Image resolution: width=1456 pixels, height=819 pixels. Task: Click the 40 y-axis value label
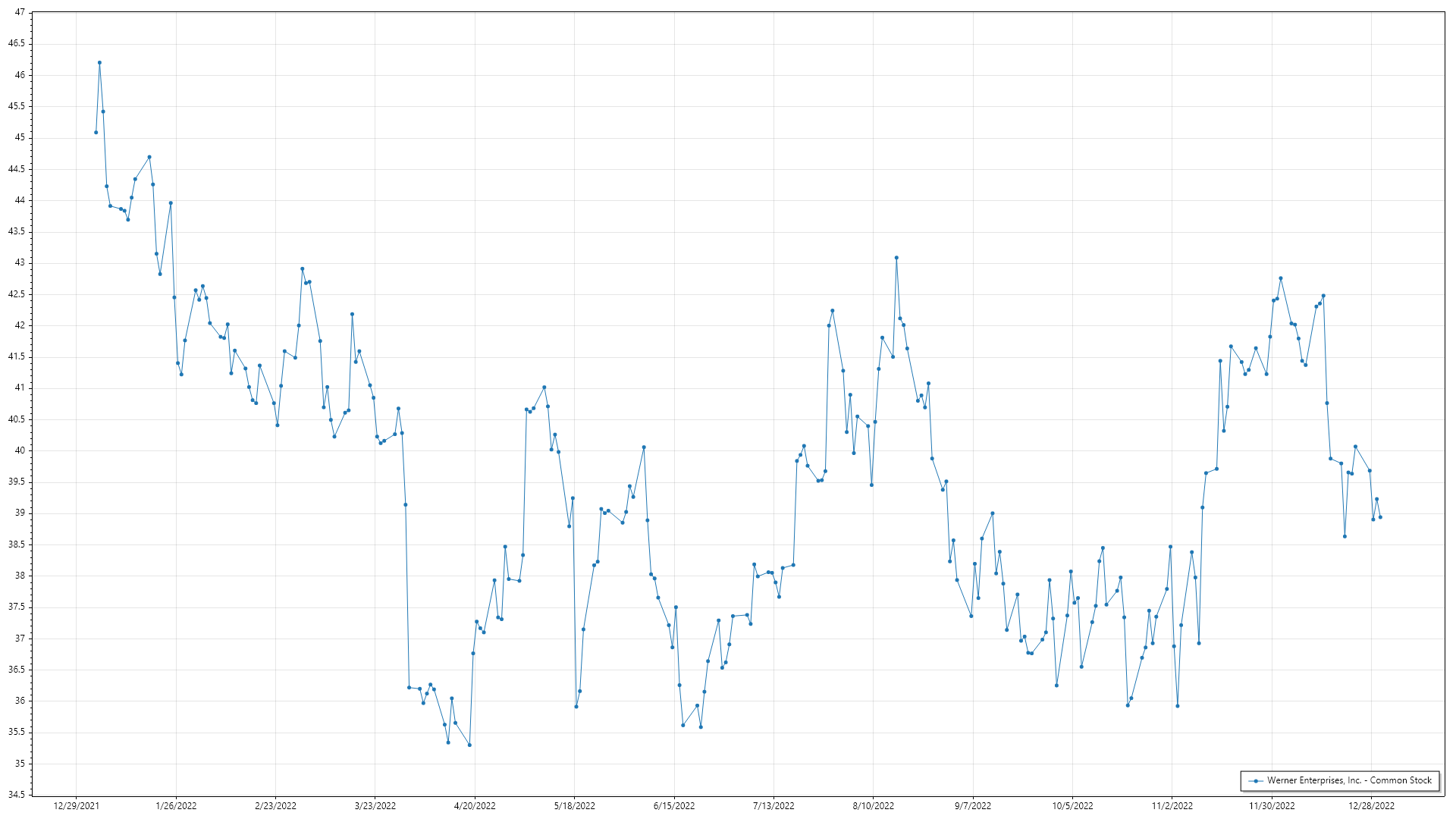(x=20, y=450)
